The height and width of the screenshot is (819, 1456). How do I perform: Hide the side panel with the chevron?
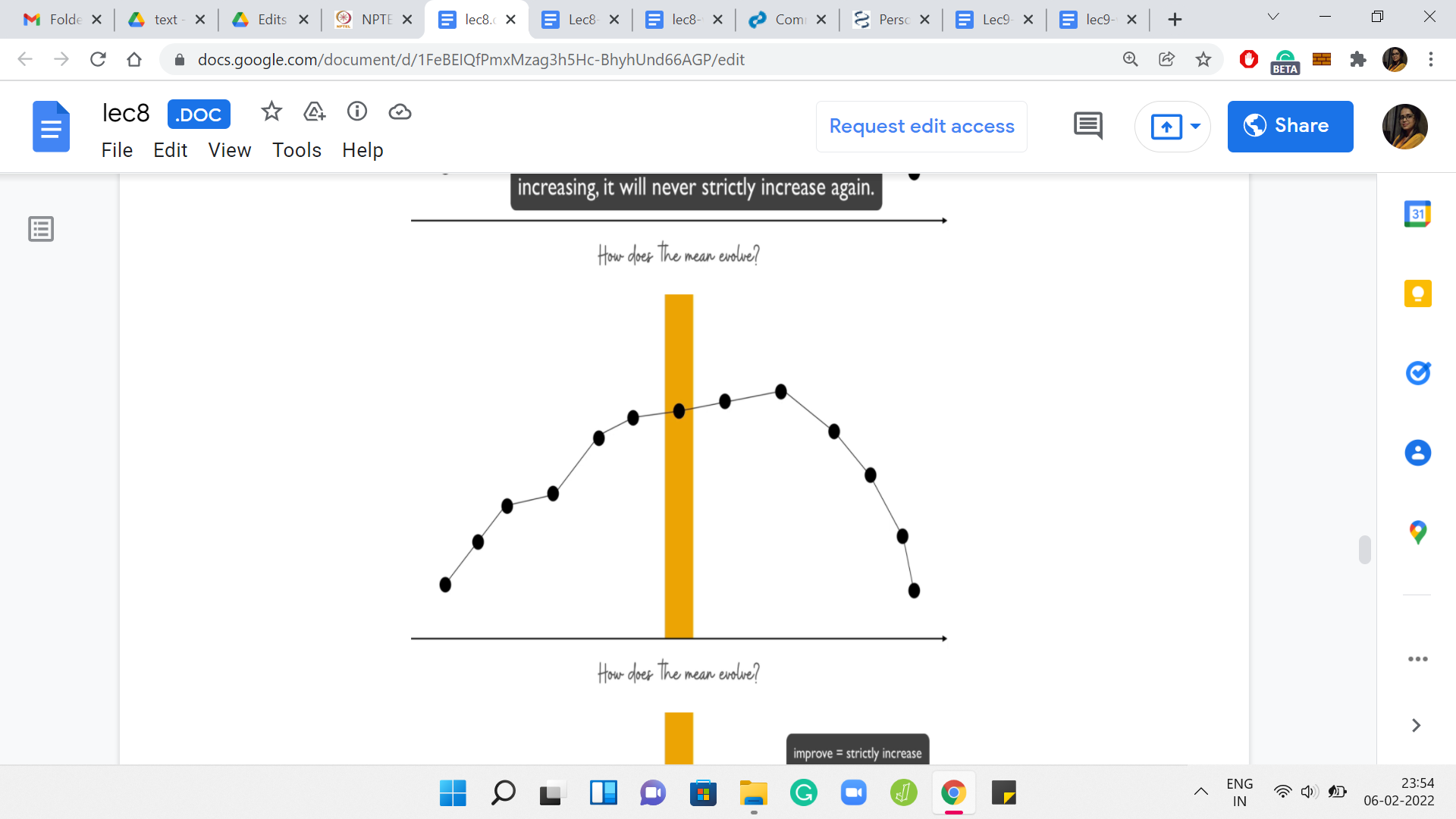[x=1416, y=726]
